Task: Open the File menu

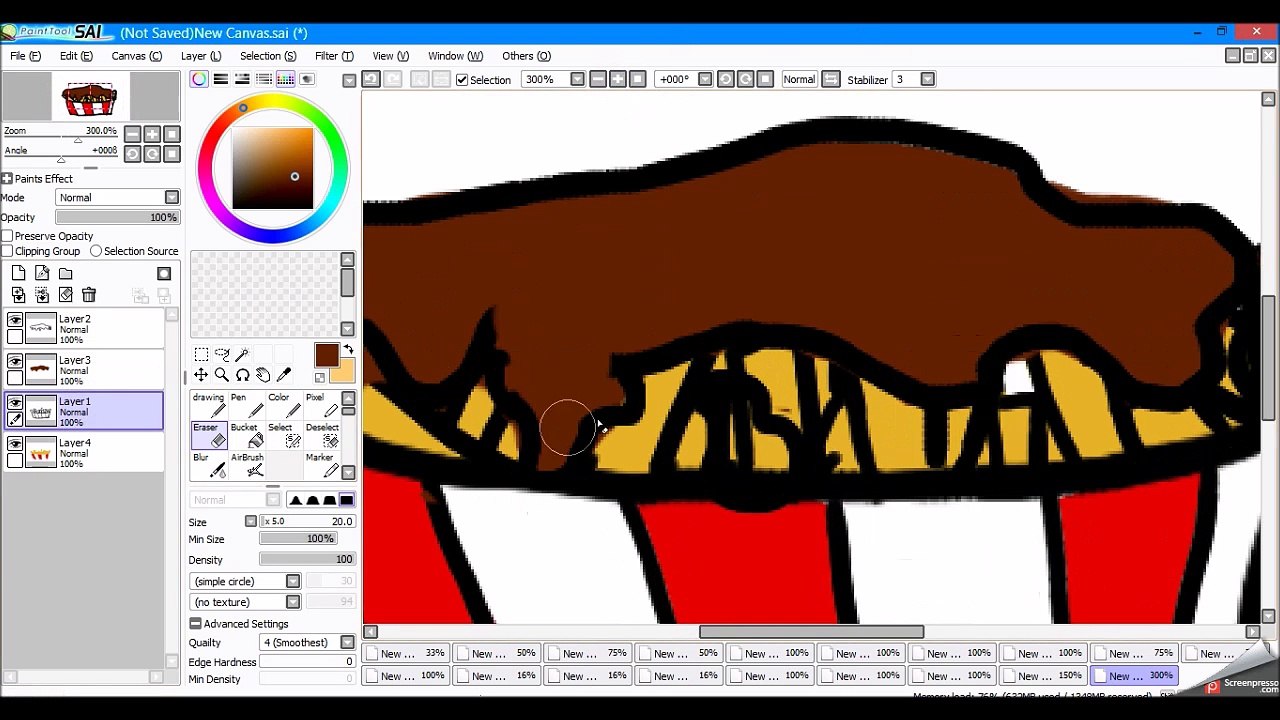Action: [x=26, y=56]
